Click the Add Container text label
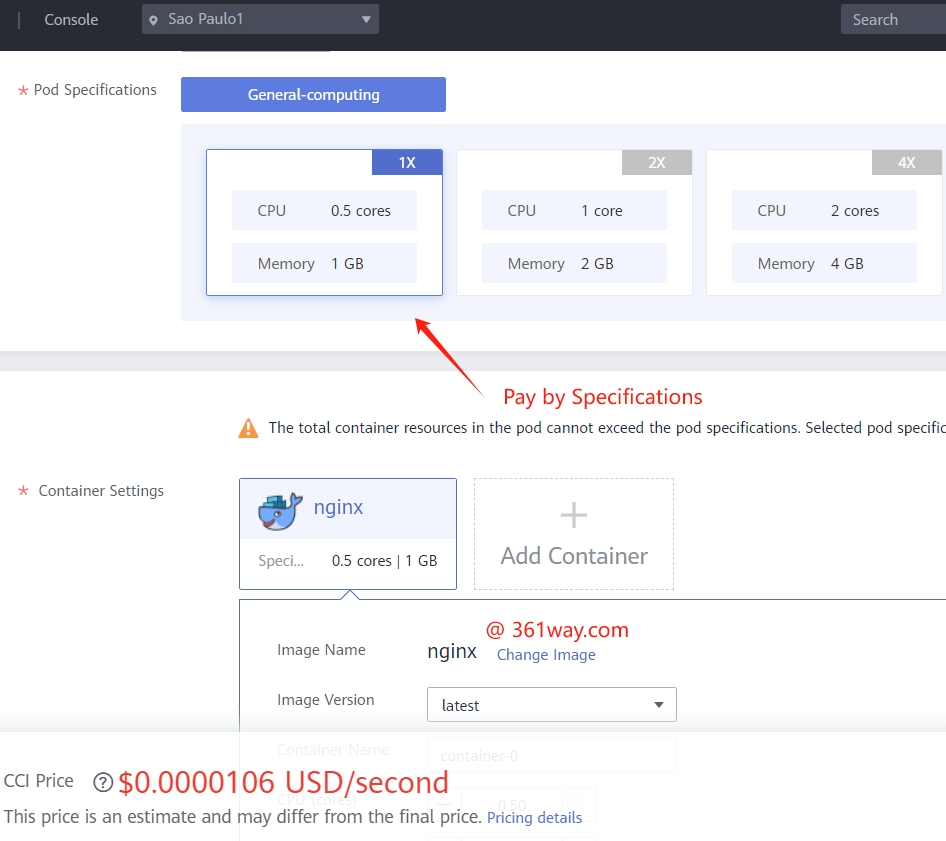Viewport: 946px width, 841px height. click(x=574, y=556)
